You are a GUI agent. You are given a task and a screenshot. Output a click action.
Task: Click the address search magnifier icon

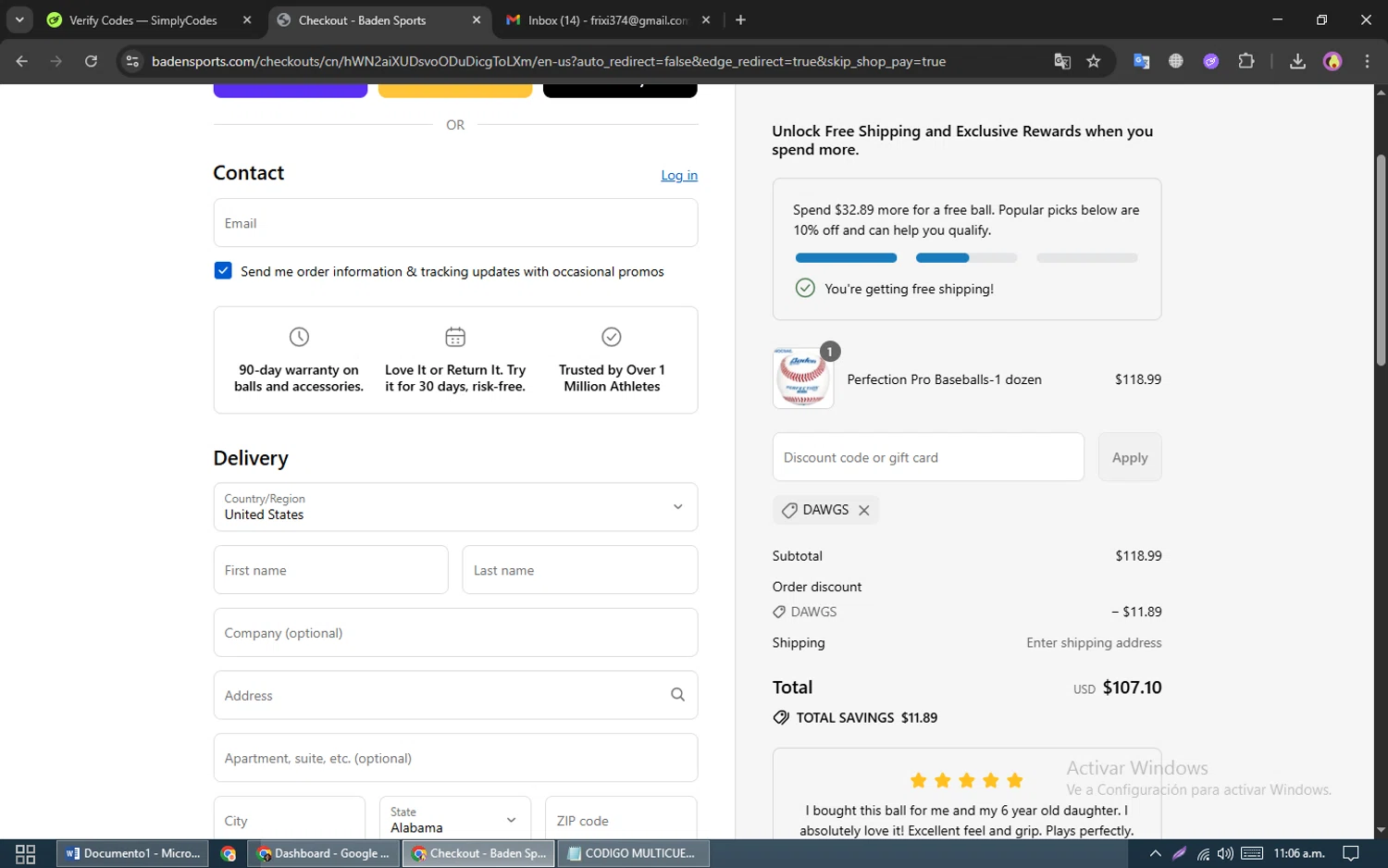[x=677, y=695]
